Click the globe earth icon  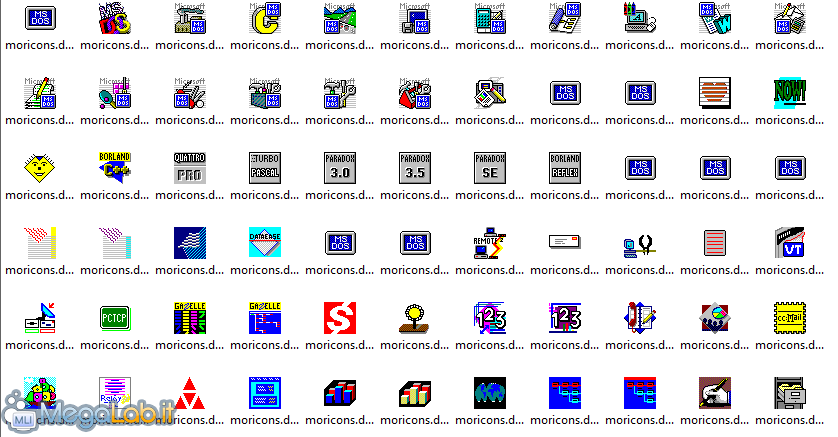(490, 393)
